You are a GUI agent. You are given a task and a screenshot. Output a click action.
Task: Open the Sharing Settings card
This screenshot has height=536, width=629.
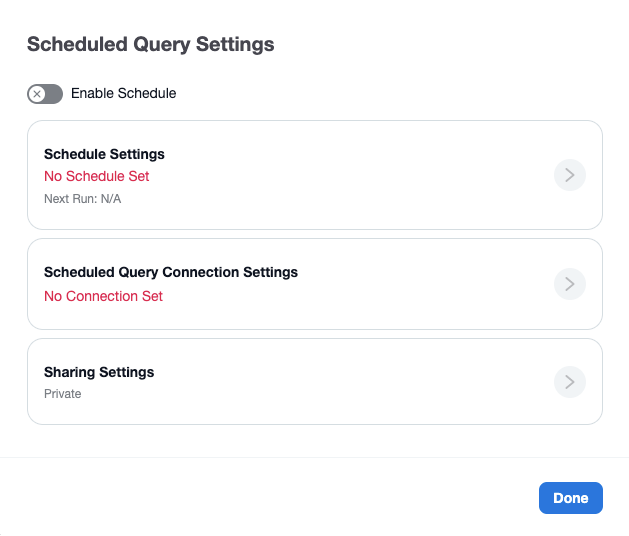[x=315, y=382]
